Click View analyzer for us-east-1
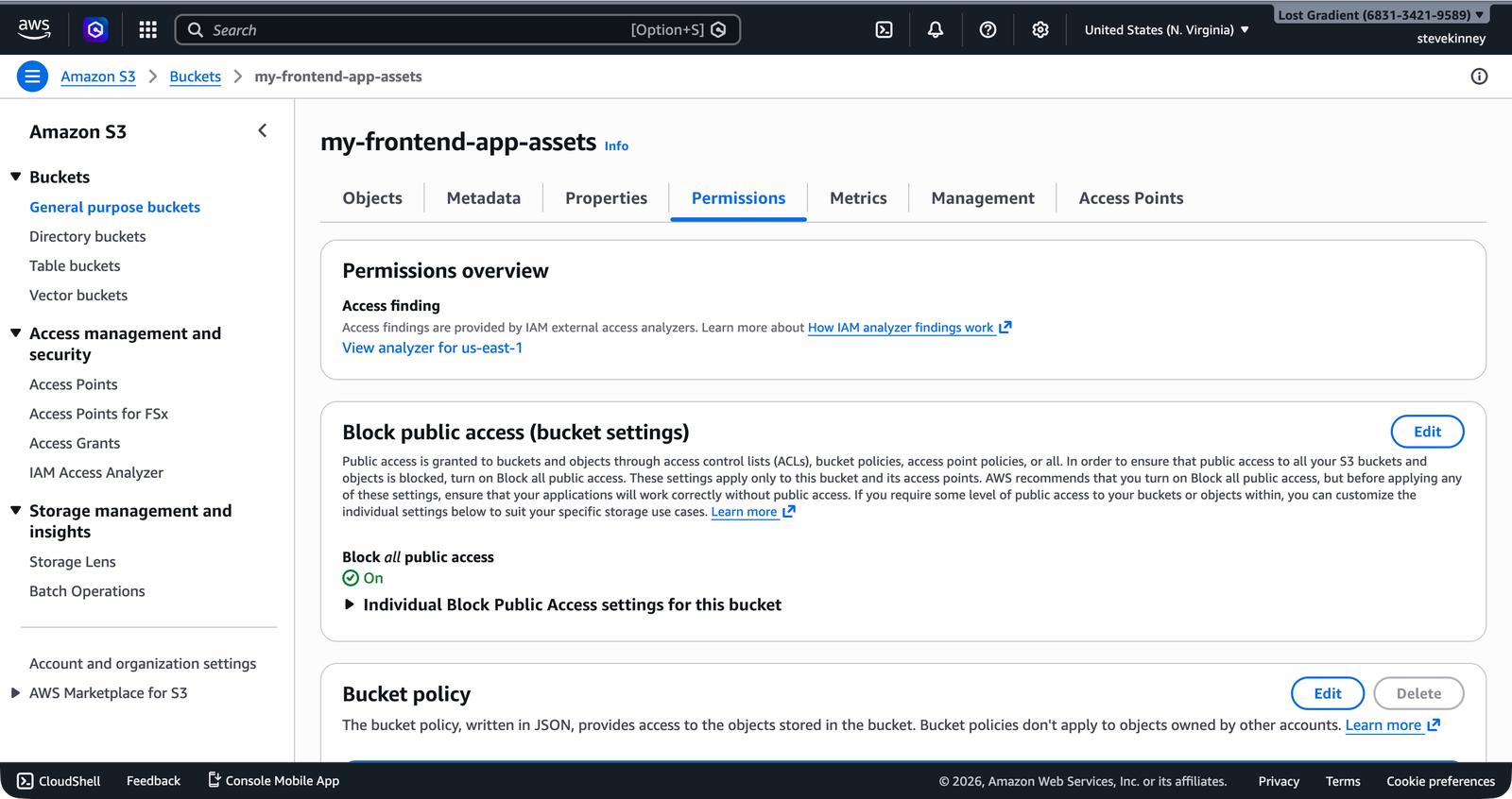The width and height of the screenshot is (1512, 799). 432,348
